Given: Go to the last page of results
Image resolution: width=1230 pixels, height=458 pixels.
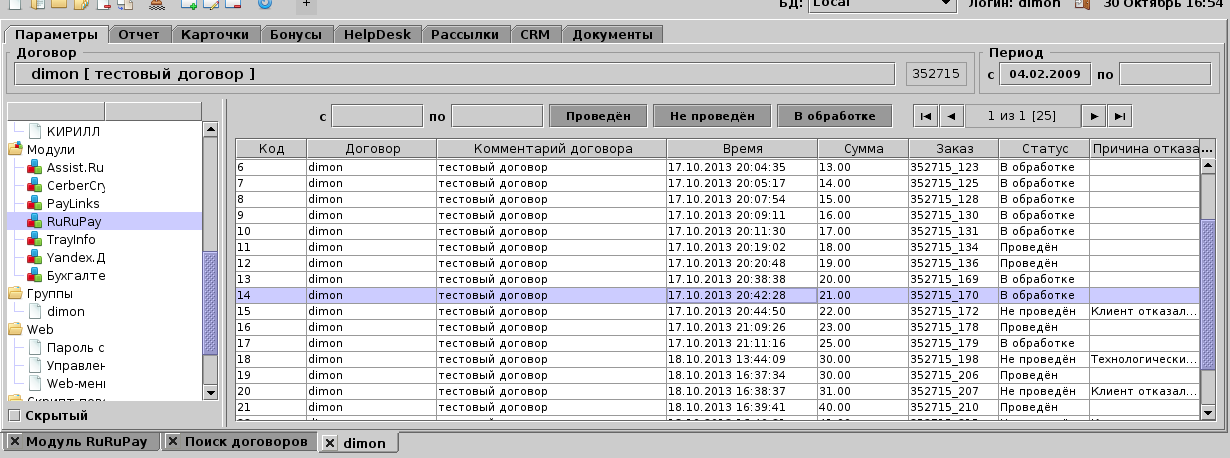Looking at the screenshot, I should tap(1120, 116).
